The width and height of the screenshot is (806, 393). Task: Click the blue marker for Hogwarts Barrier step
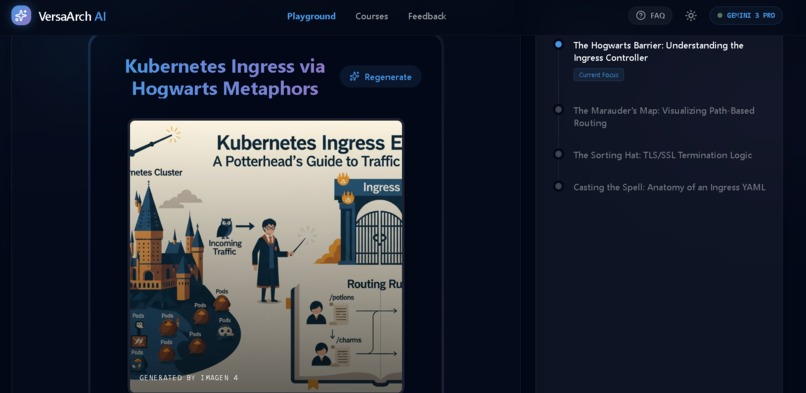pyautogui.click(x=558, y=44)
